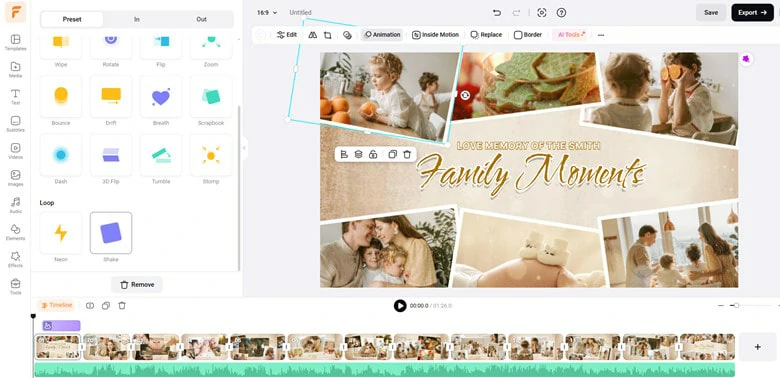
Task: Select the Shake loop animation
Action: point(111,233)
